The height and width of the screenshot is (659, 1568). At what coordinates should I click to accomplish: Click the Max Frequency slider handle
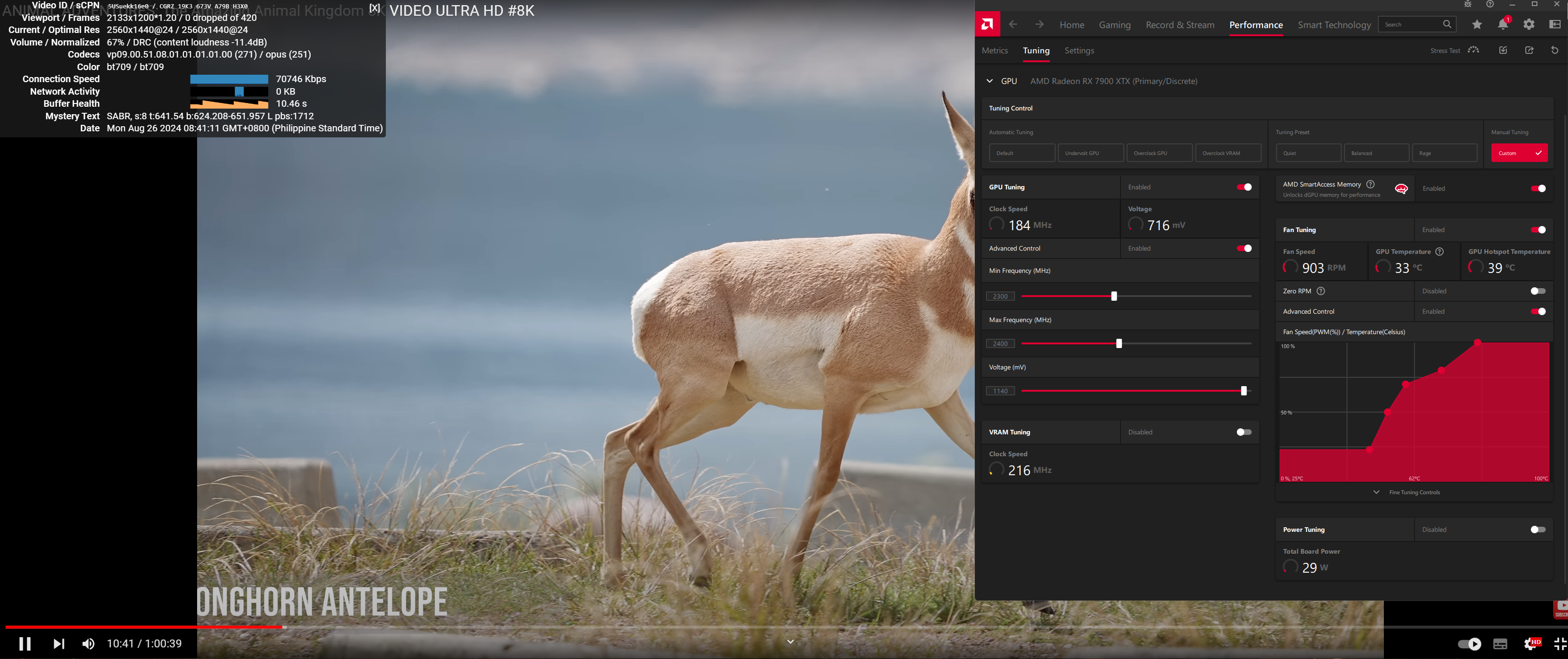(1119, 343)
